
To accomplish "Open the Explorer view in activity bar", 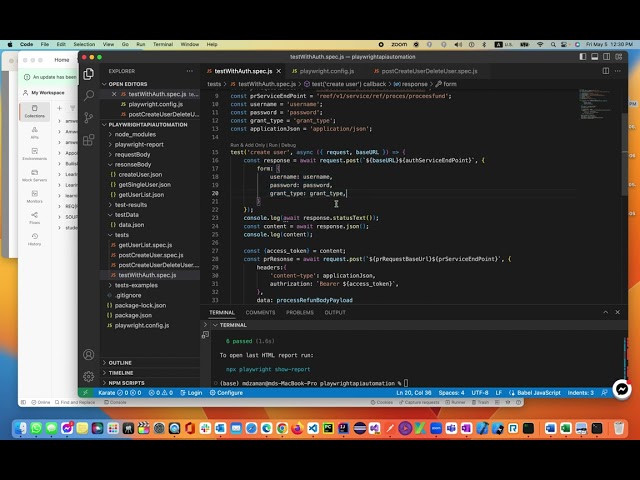I will pyautogui.click(x=89, y=74).
